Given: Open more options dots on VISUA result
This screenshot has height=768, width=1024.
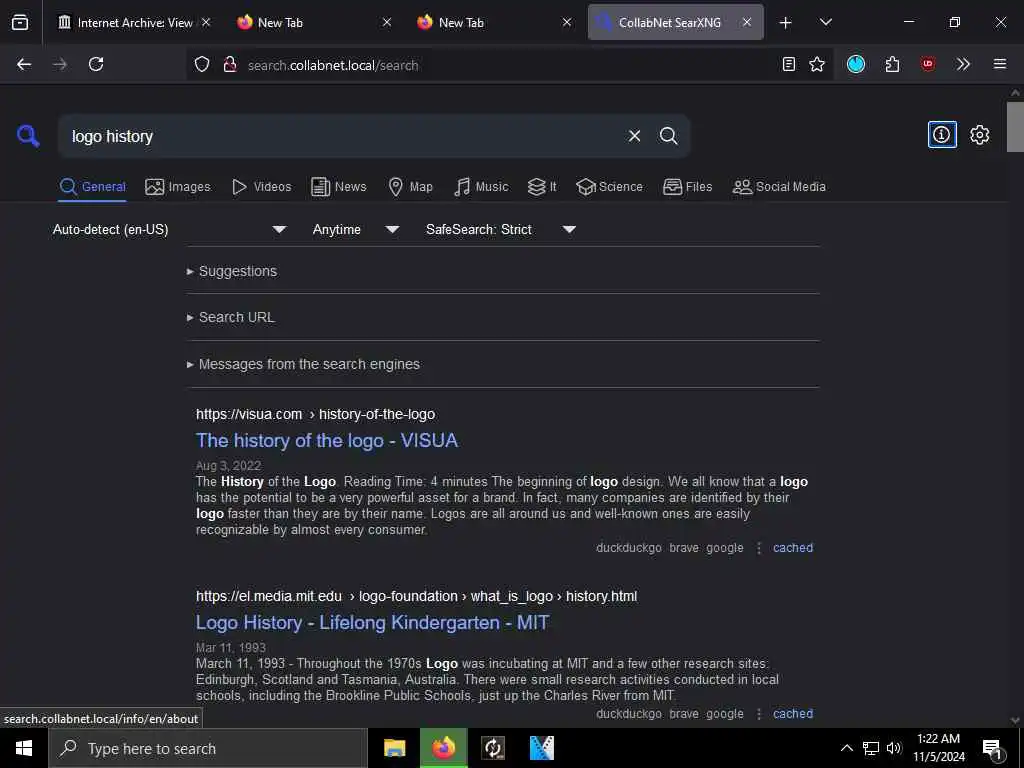Looking at the screenshot, I should pos(758,548).
